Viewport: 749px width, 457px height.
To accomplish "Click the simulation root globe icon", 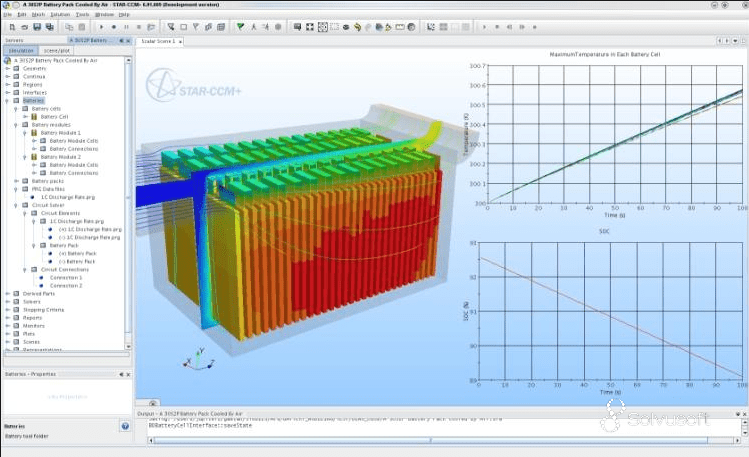I will coord(7,61).
